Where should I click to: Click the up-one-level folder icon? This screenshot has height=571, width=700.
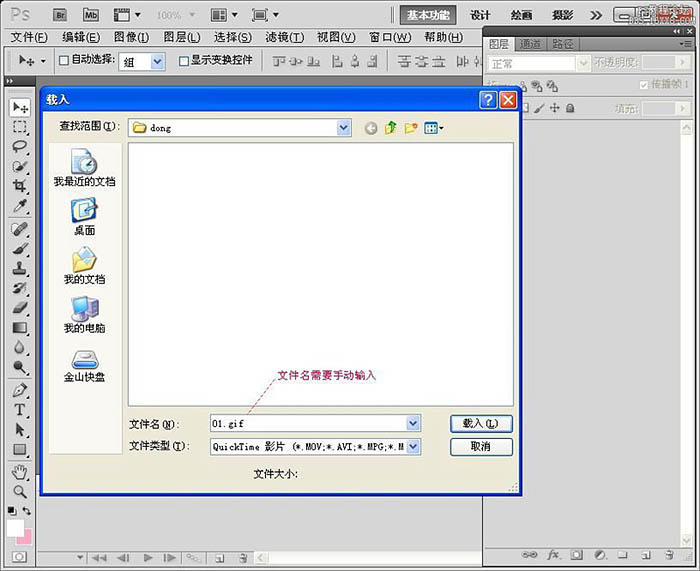pos(391,128)
